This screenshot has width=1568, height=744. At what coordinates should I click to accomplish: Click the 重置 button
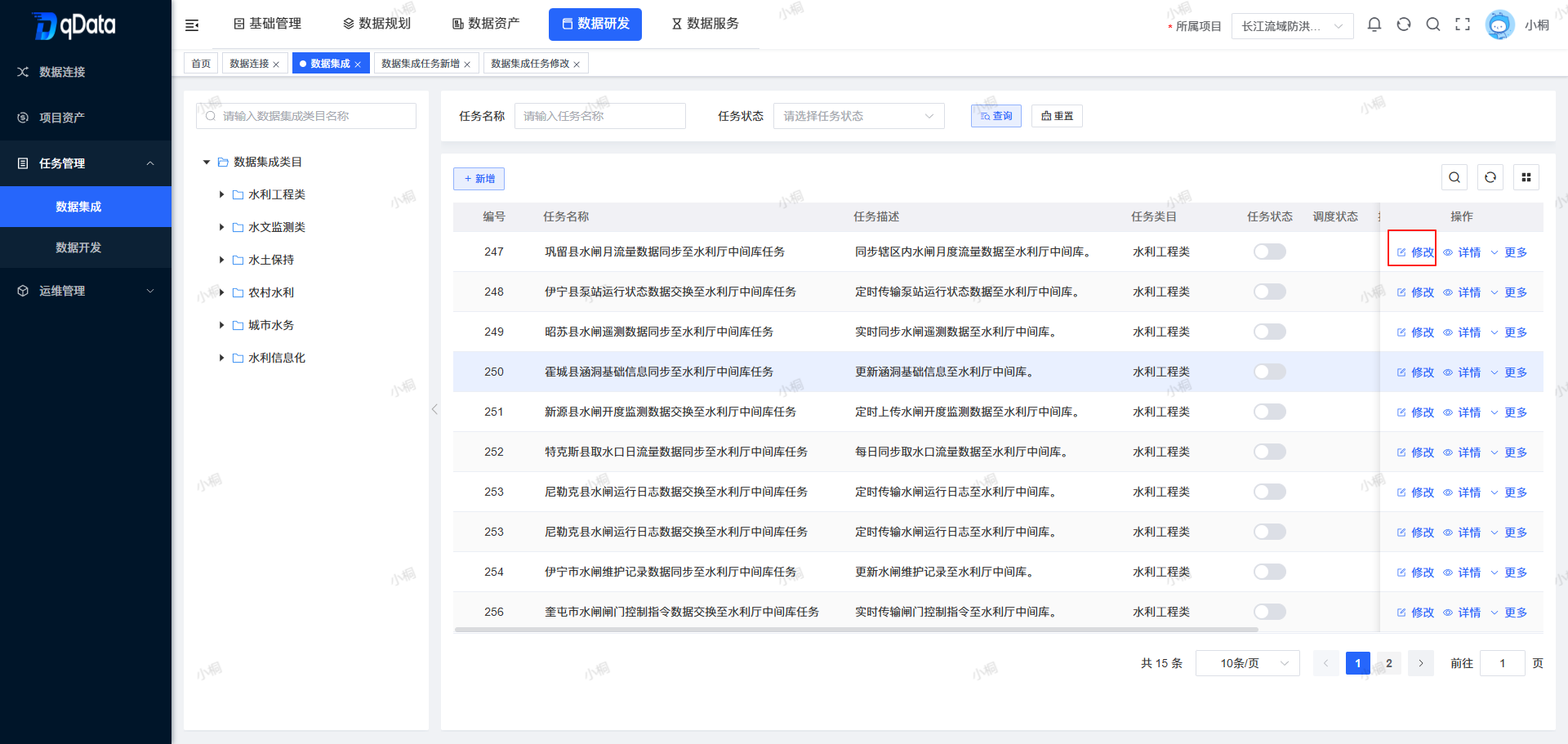click(1057, 116)
